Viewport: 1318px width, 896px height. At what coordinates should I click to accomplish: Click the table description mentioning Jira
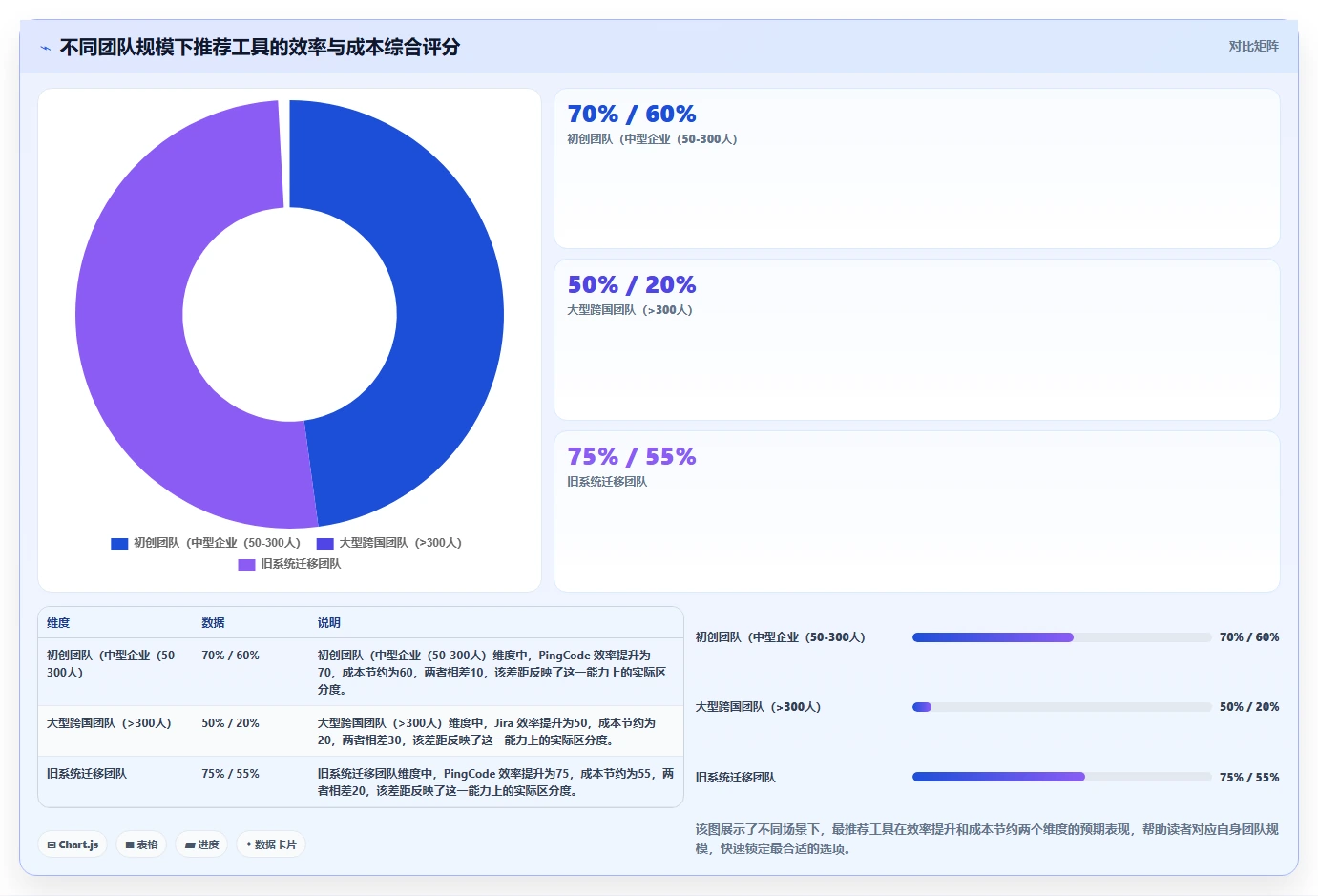[487, 732]
